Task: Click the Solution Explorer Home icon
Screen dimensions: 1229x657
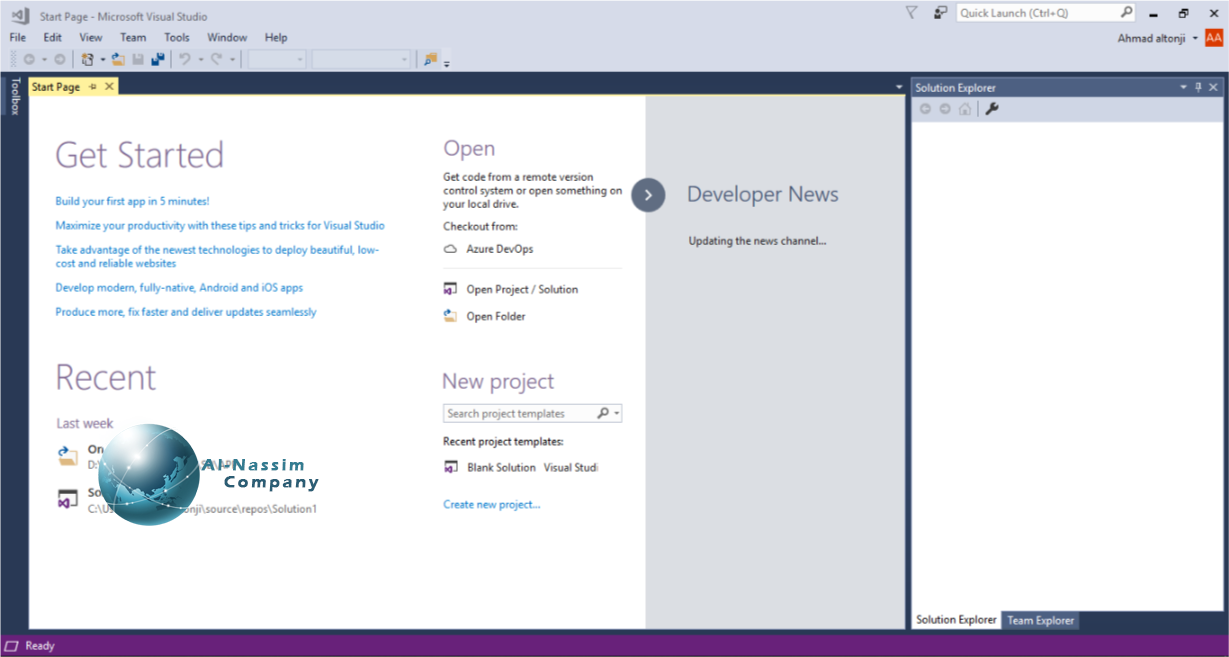Action: (x=964, y=109)
